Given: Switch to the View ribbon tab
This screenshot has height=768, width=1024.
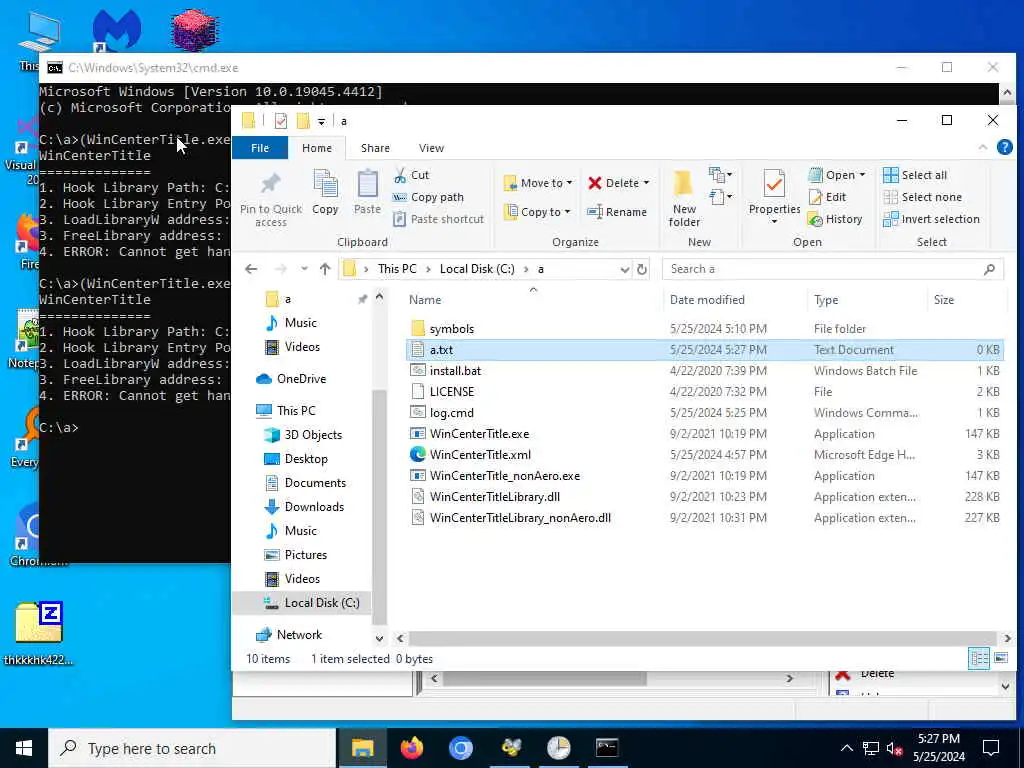Looking at the screenshot, I should 431,148.
